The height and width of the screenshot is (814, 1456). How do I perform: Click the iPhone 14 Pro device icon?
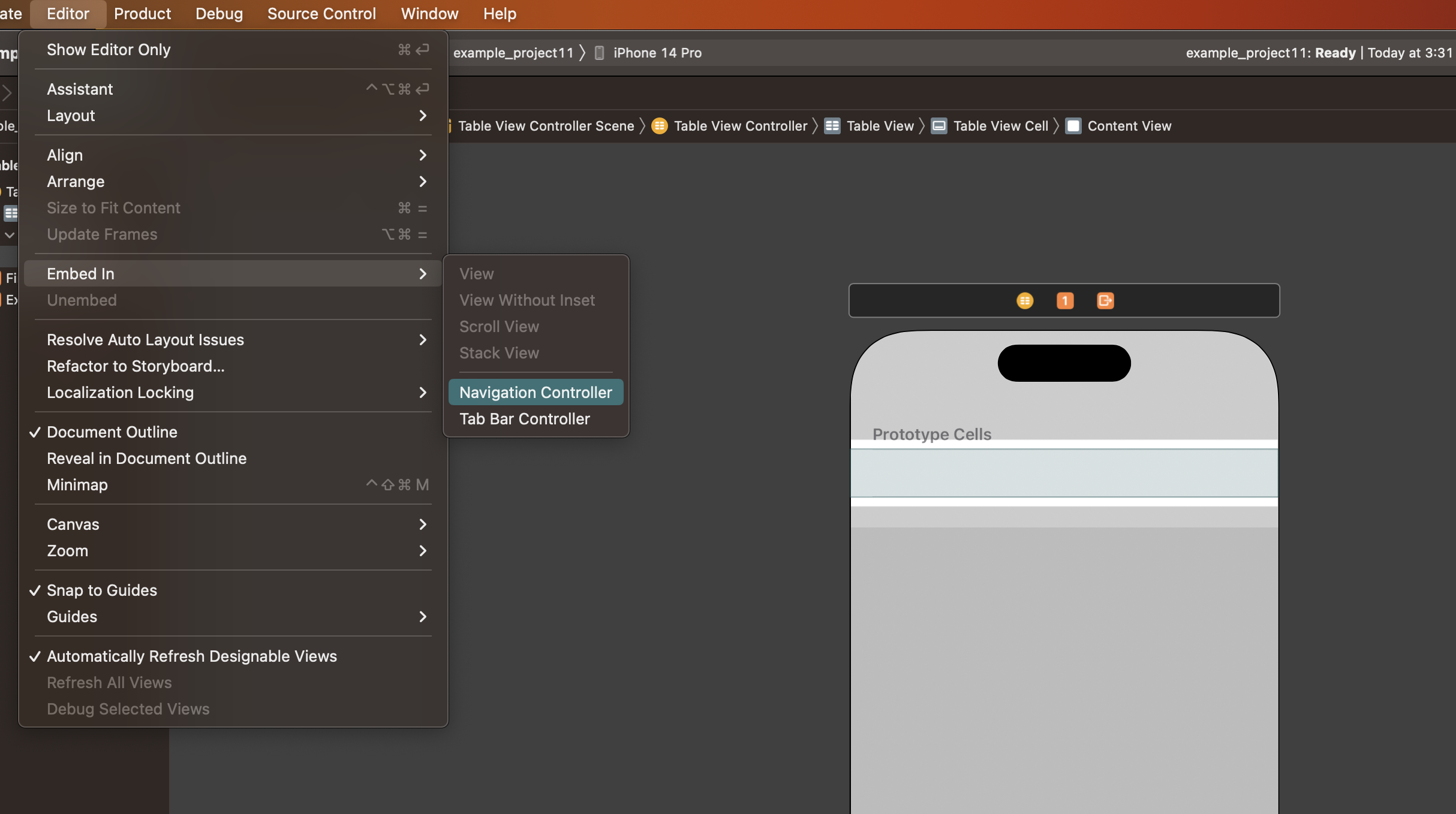pos(599,53)
